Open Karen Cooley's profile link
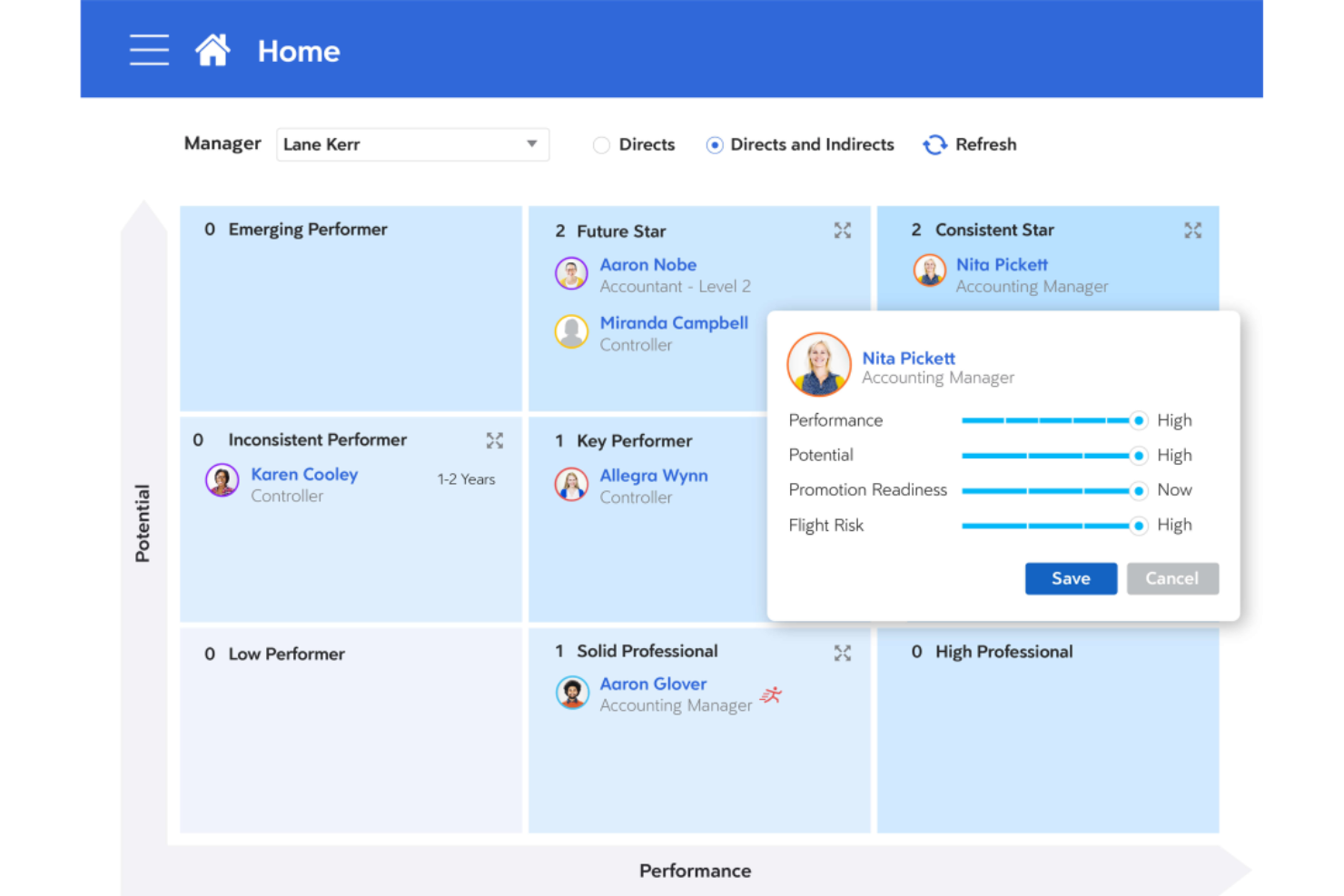The image size is (1344, 896). 304,475
